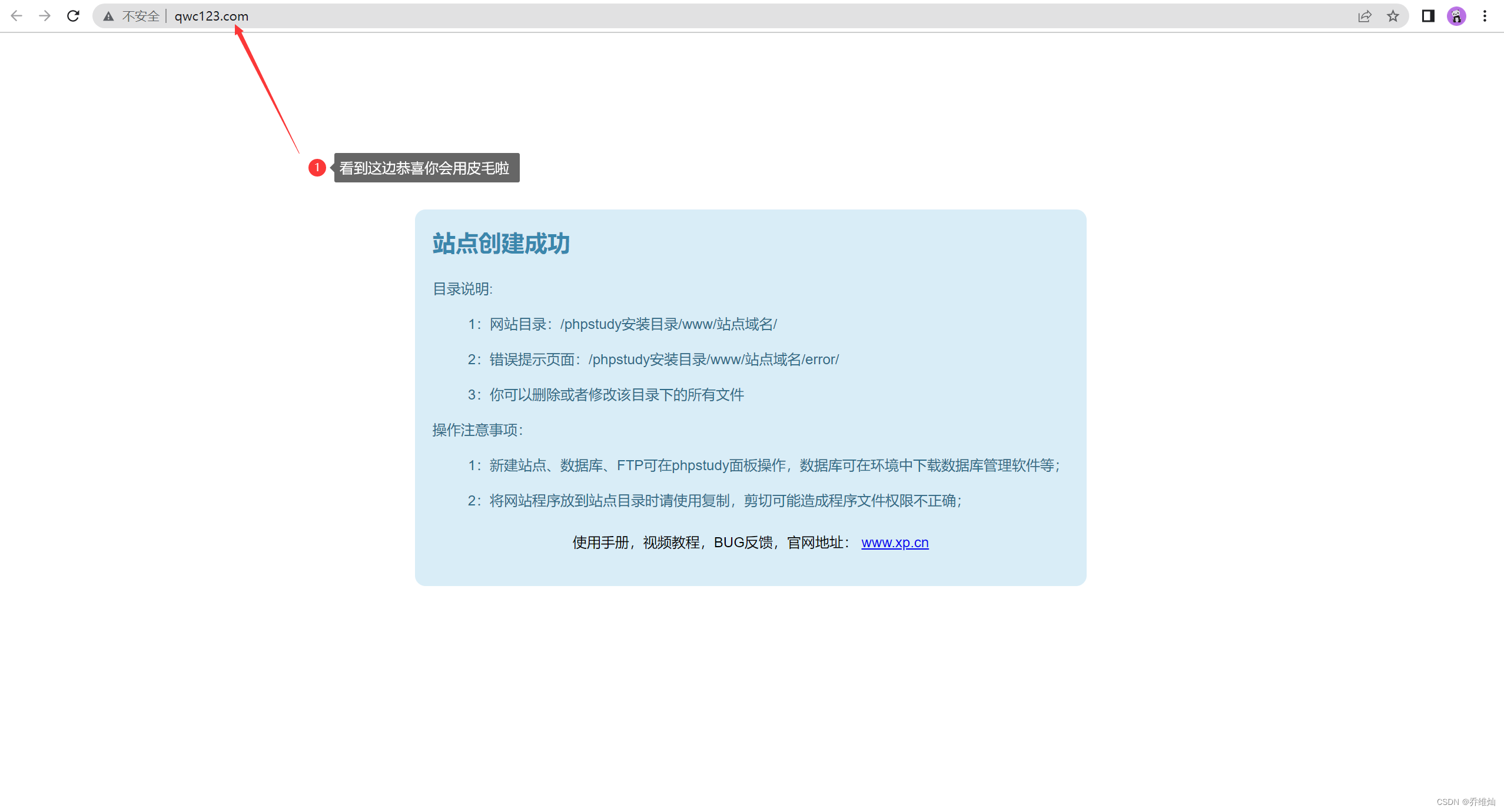Click the browser forward arrow
Screen dimensions: 1504x812
pyautogui.click(x=45, y=16)
